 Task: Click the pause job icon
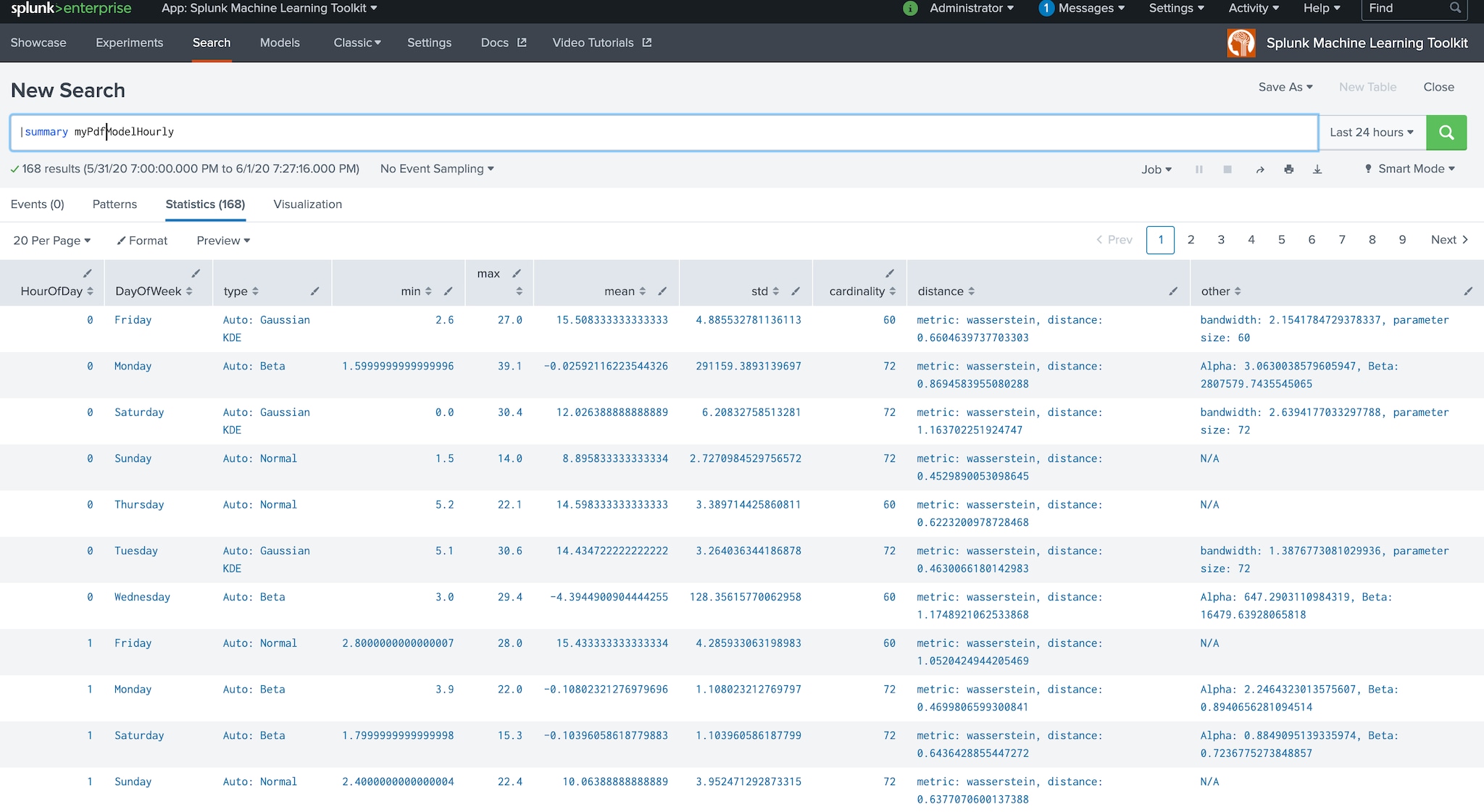tap(1199, 169)
